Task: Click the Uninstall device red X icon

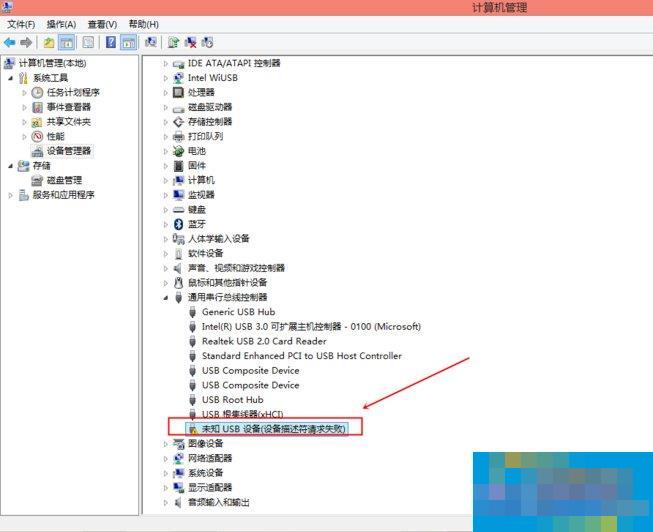Action: click(190, 42)
